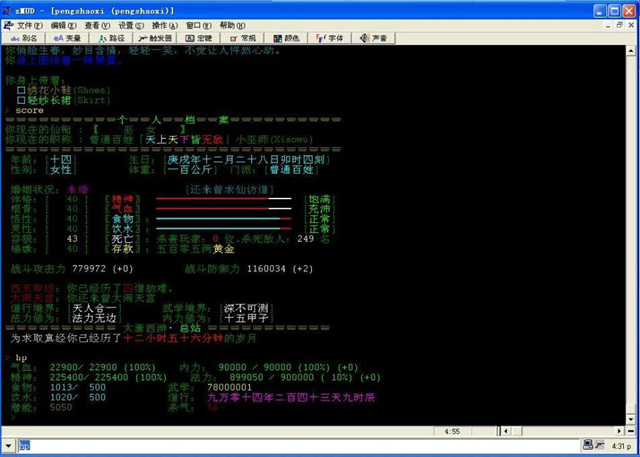The height and width of the screenshot is (457, 640).
Task: Open the 触发器 (Triggers) toolbar button
Action: click(155, 38)
